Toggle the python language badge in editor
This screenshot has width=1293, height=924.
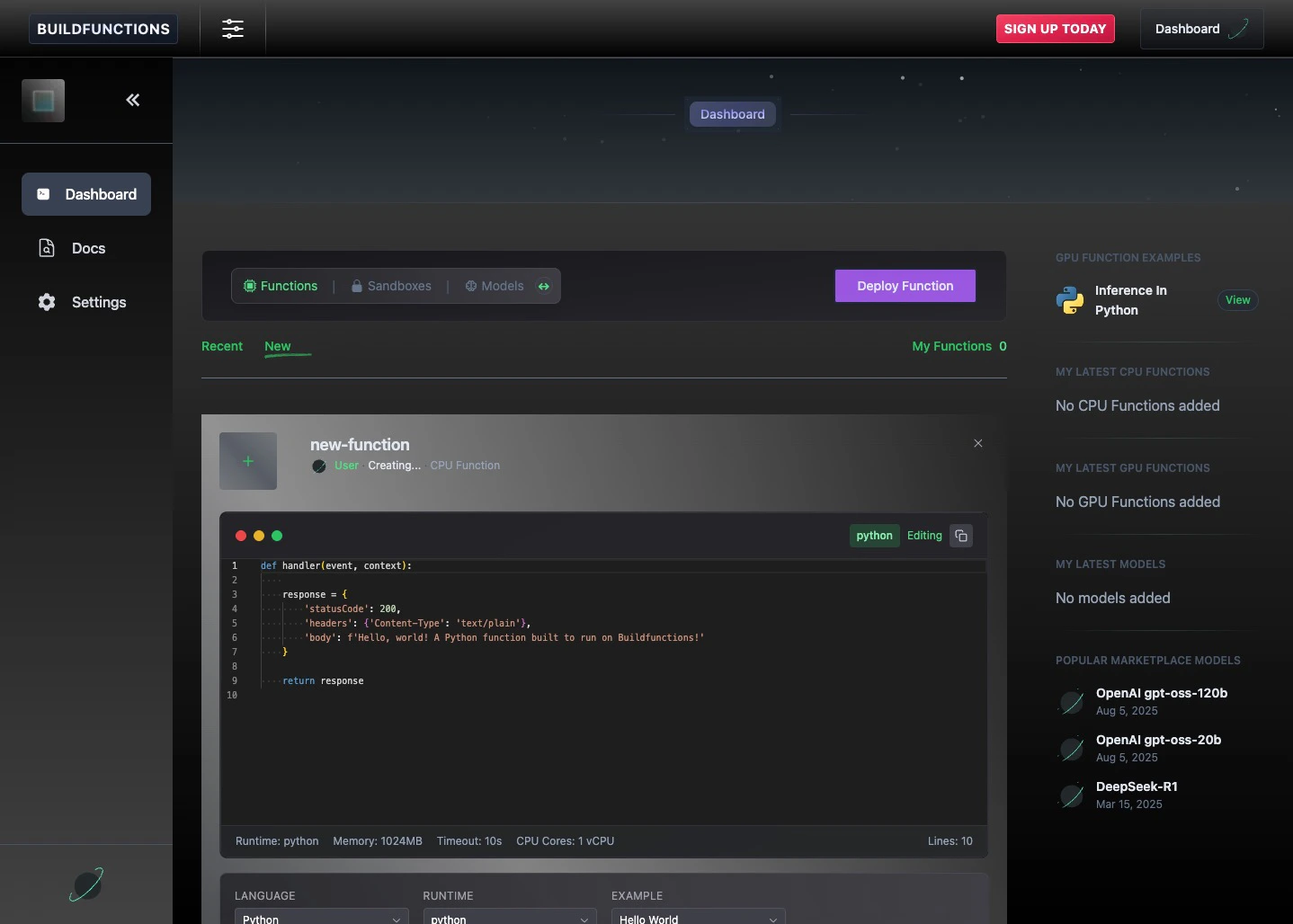click(x=873, y=536)
